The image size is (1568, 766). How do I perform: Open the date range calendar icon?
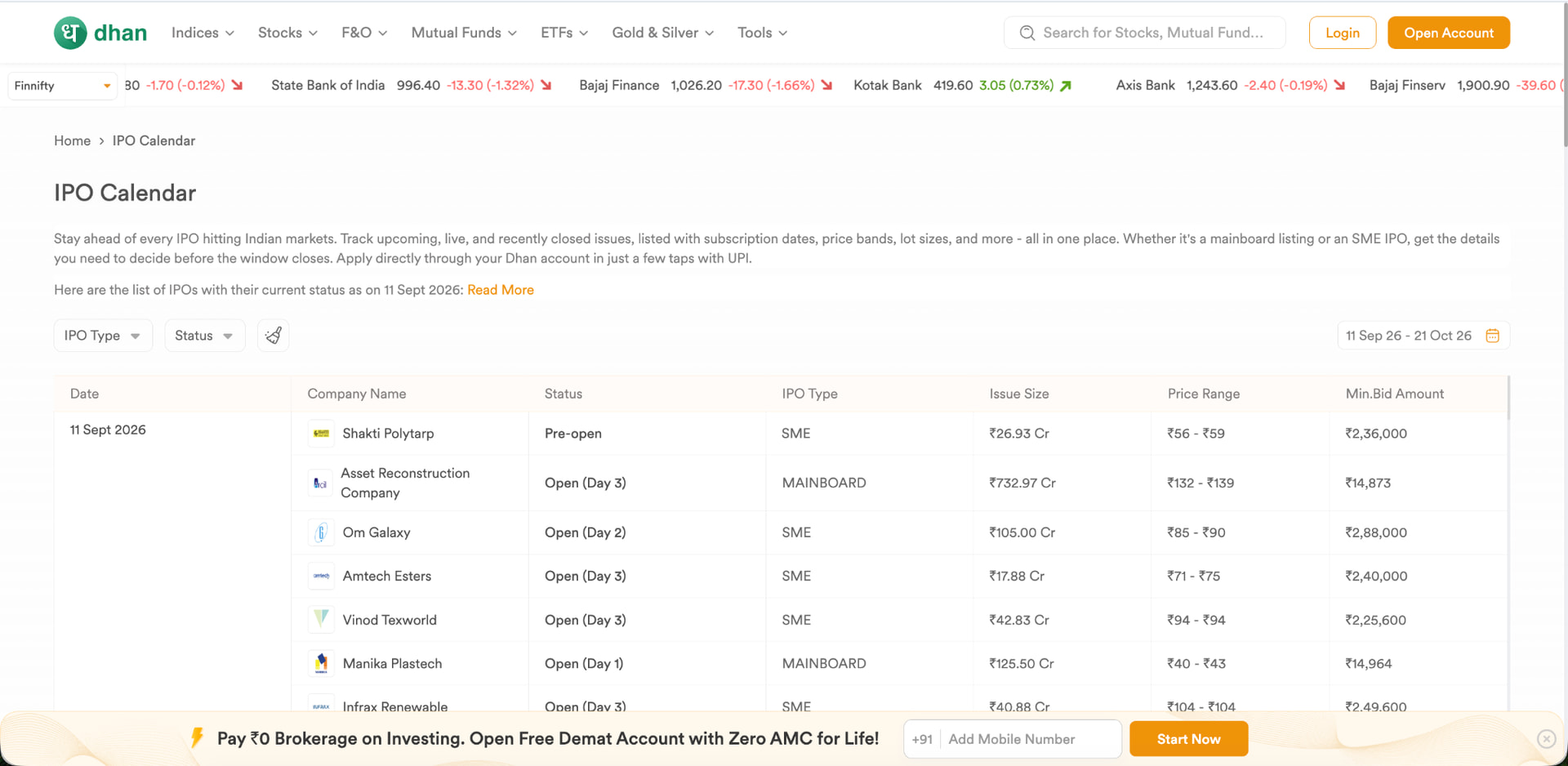tap(1492, 336)
